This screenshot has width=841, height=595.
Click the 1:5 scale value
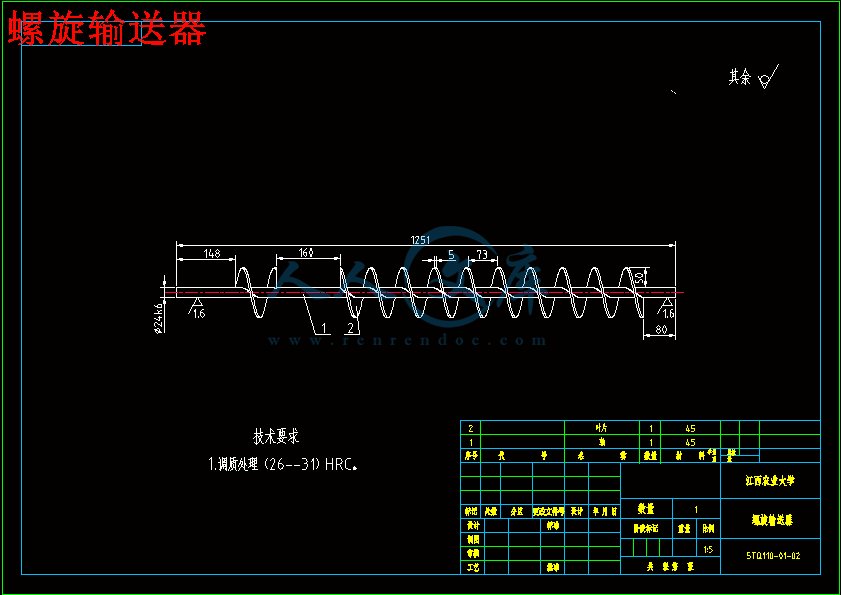[708, 549]
